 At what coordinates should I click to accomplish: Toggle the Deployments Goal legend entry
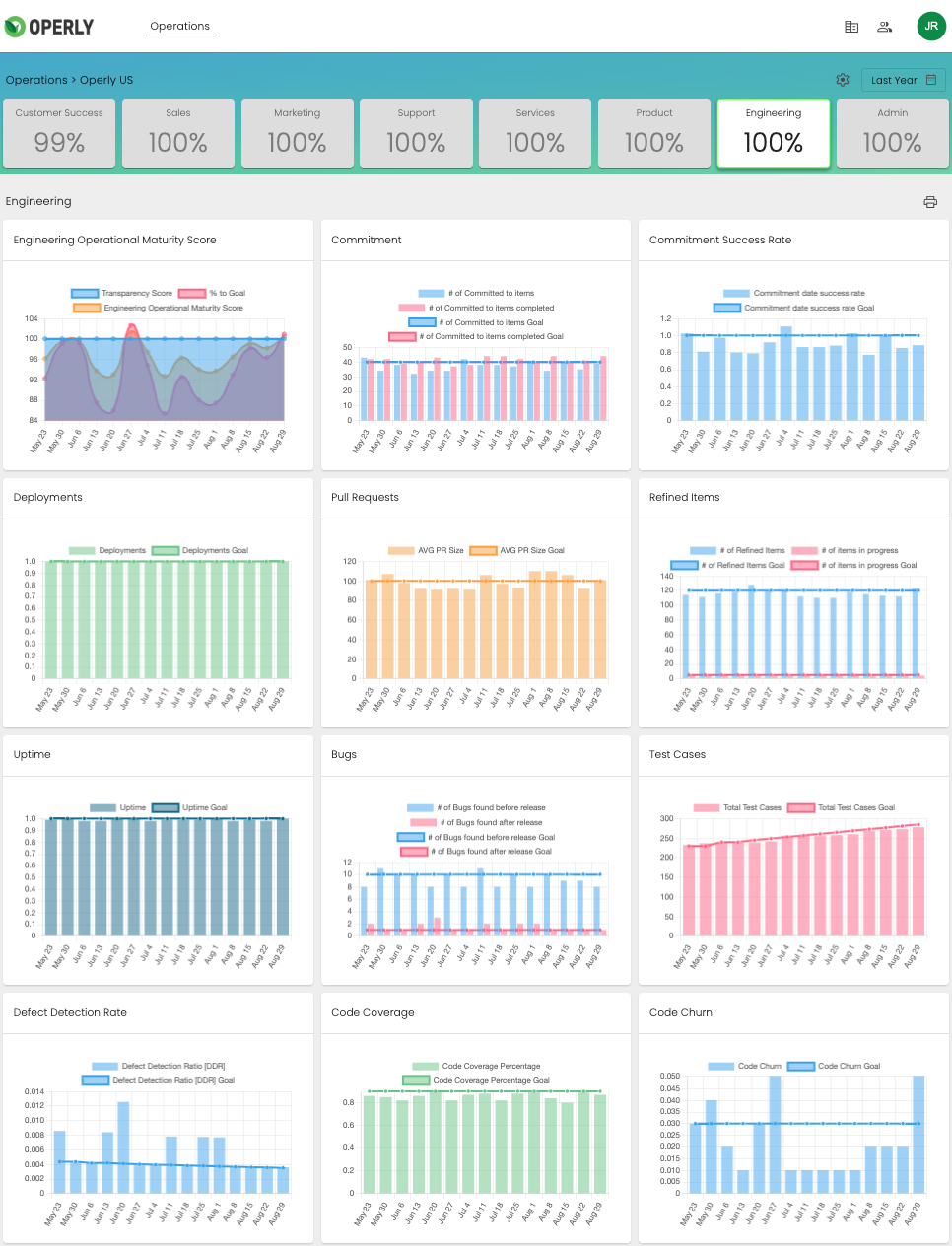(x=200, y=550)
